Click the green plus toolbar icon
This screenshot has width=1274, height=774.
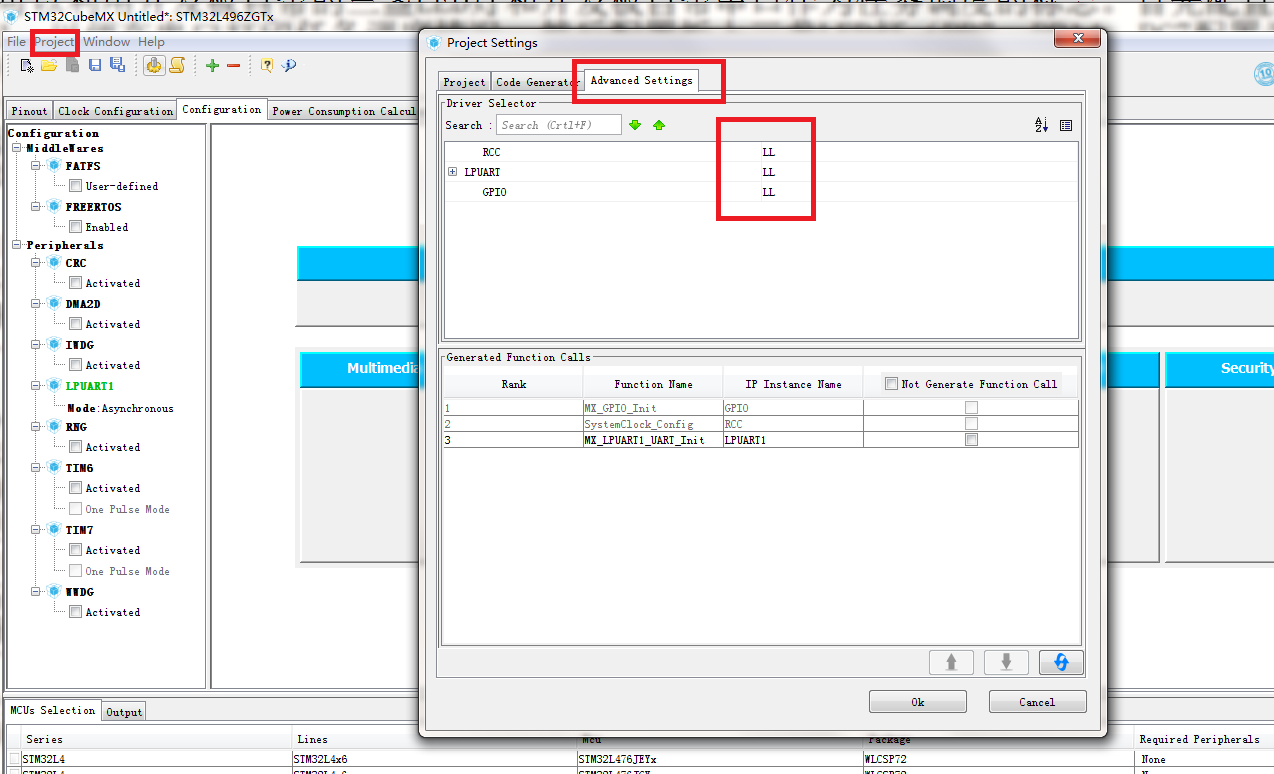tap(212, 66)
